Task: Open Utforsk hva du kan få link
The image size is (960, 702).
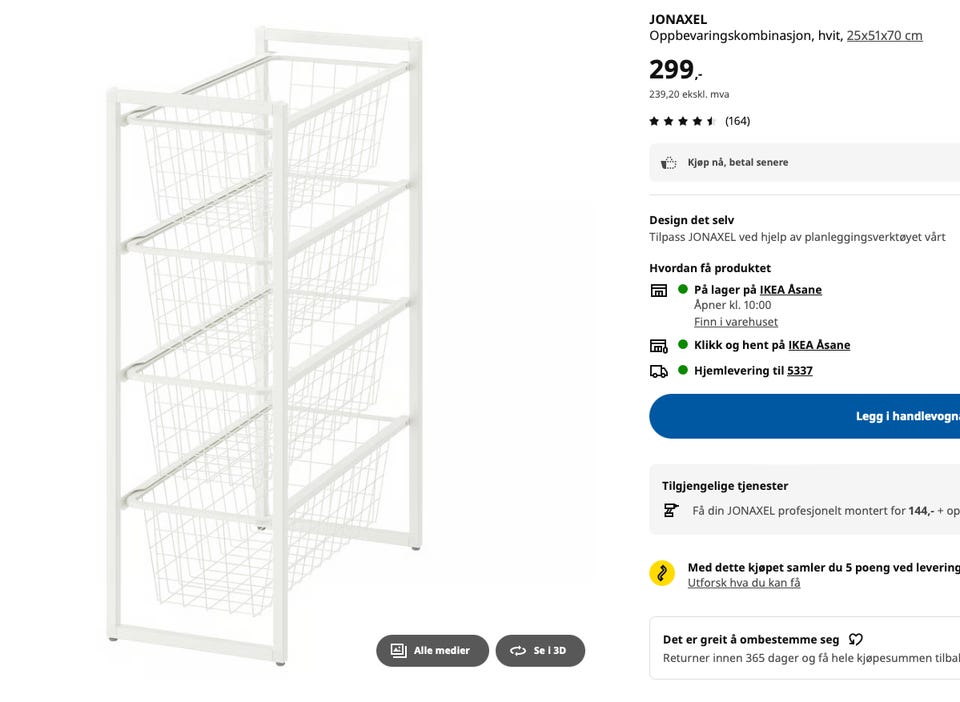Action: [x=743, y=583]
